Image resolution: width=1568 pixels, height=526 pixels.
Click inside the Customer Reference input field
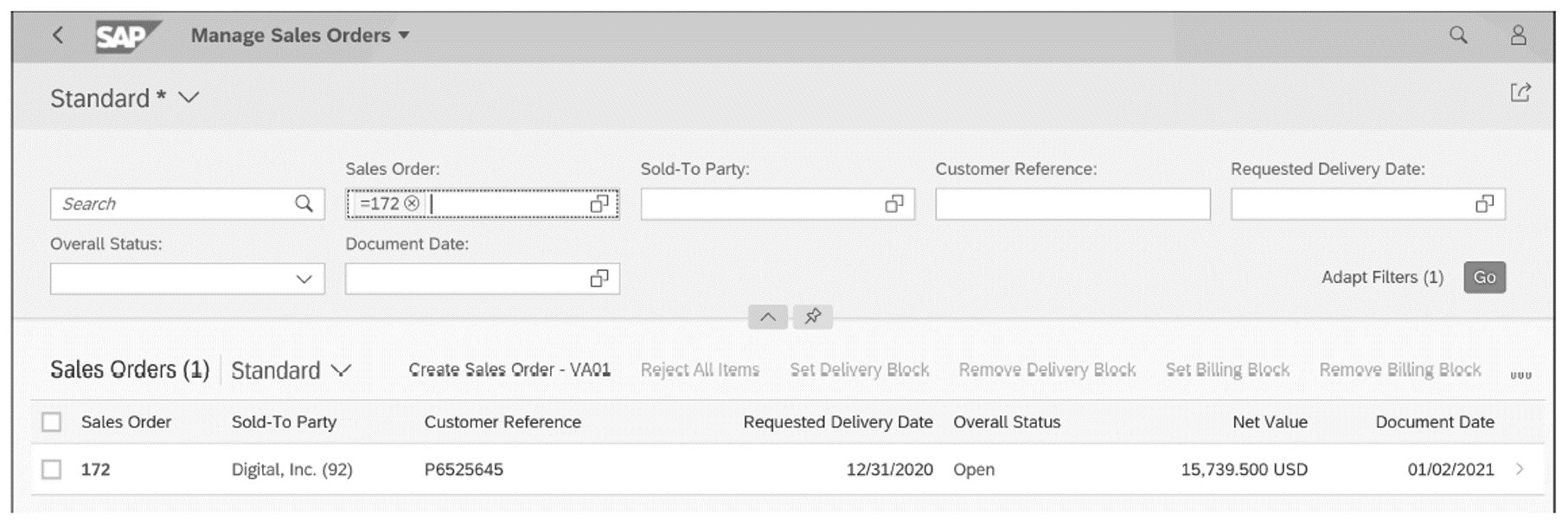[1072, 204]
